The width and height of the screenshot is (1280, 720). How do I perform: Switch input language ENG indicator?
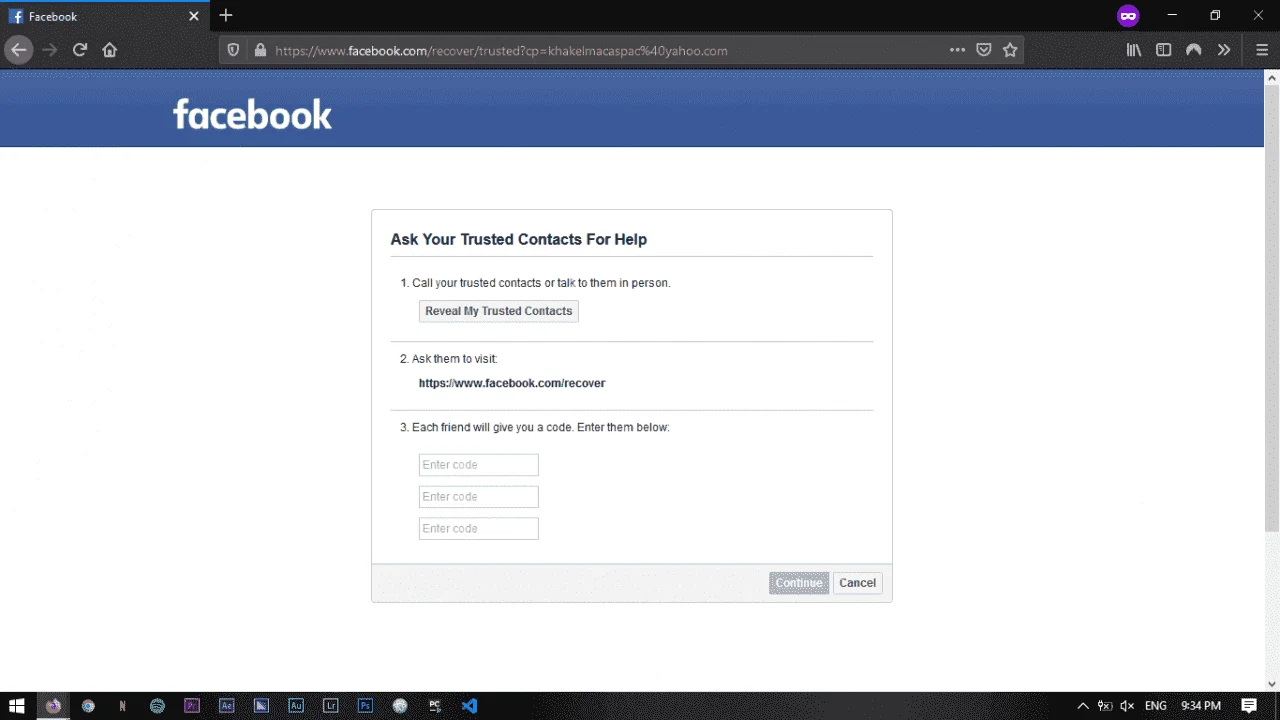pos(1156,706)
